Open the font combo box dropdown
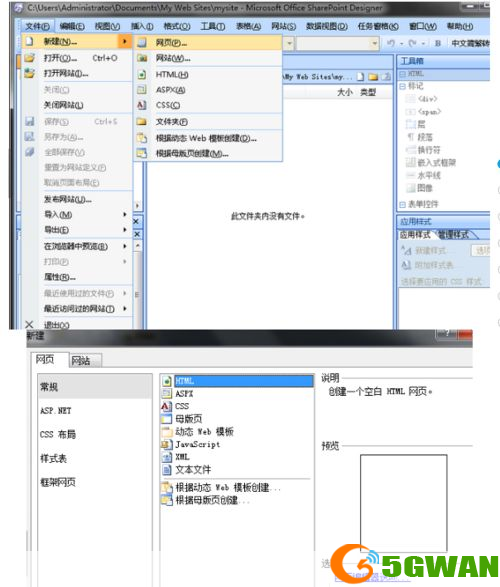This screenshot has height=587, width=500. [375, 44]
